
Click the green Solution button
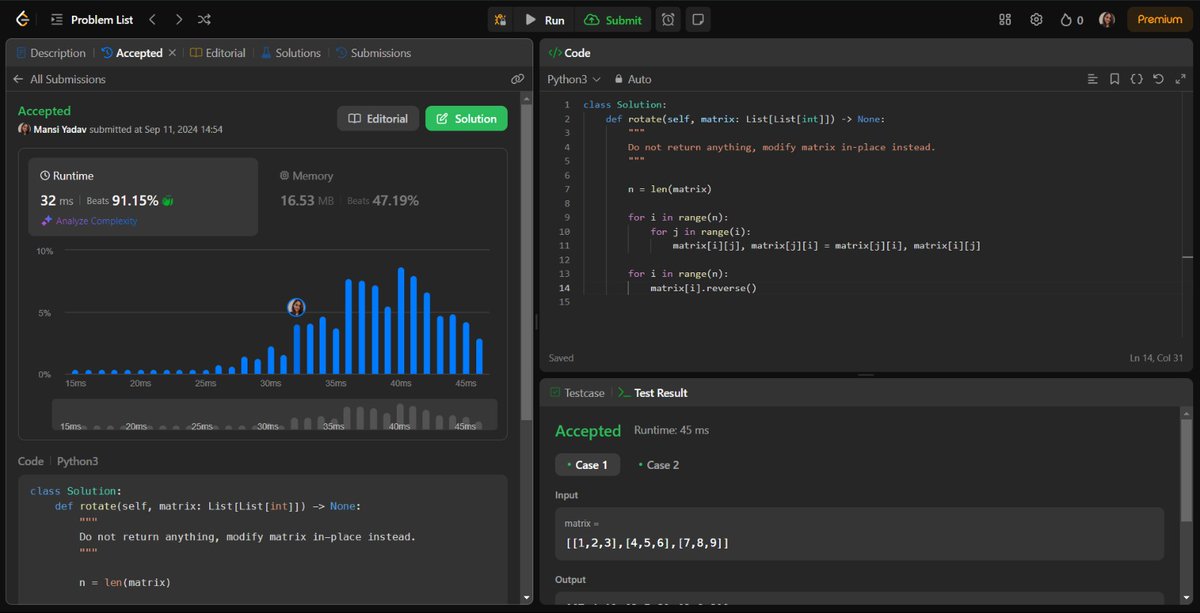[x=466, y=118]
